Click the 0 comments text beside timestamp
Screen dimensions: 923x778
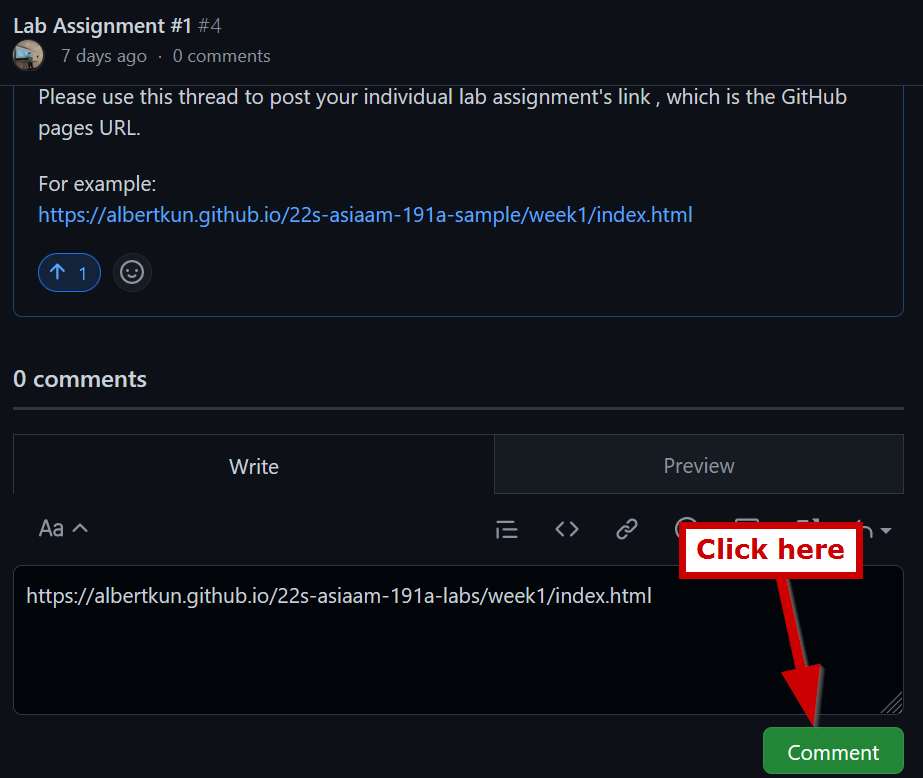tap(221, 56)
